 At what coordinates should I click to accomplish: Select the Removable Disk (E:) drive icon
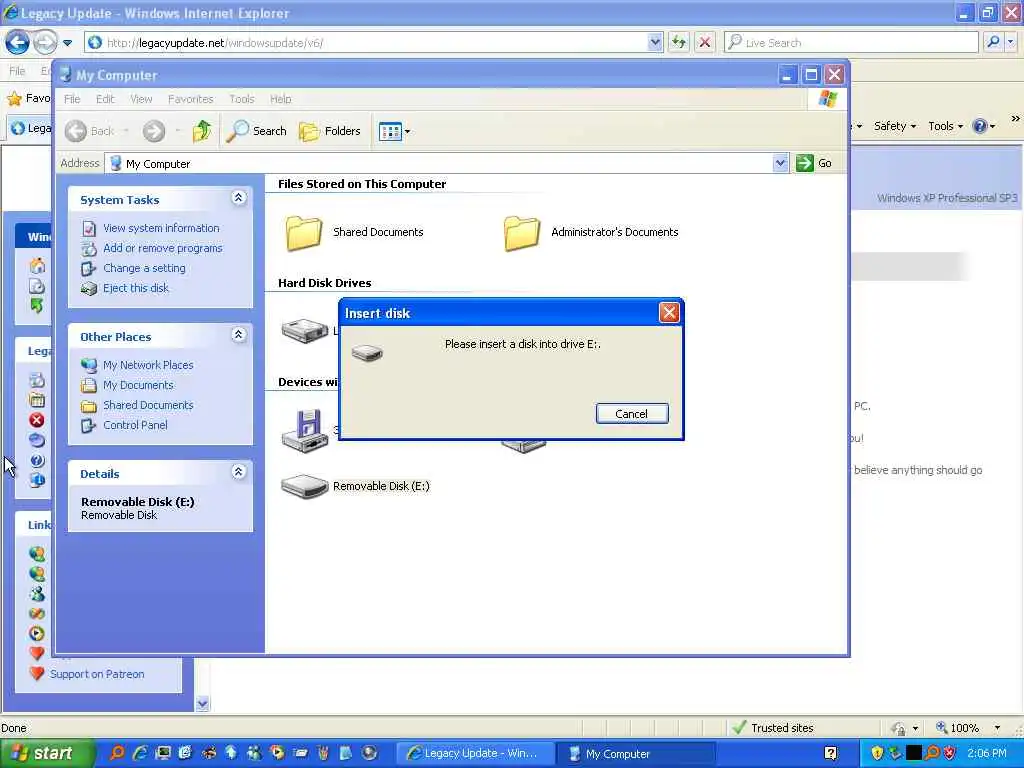coord(304,487)
